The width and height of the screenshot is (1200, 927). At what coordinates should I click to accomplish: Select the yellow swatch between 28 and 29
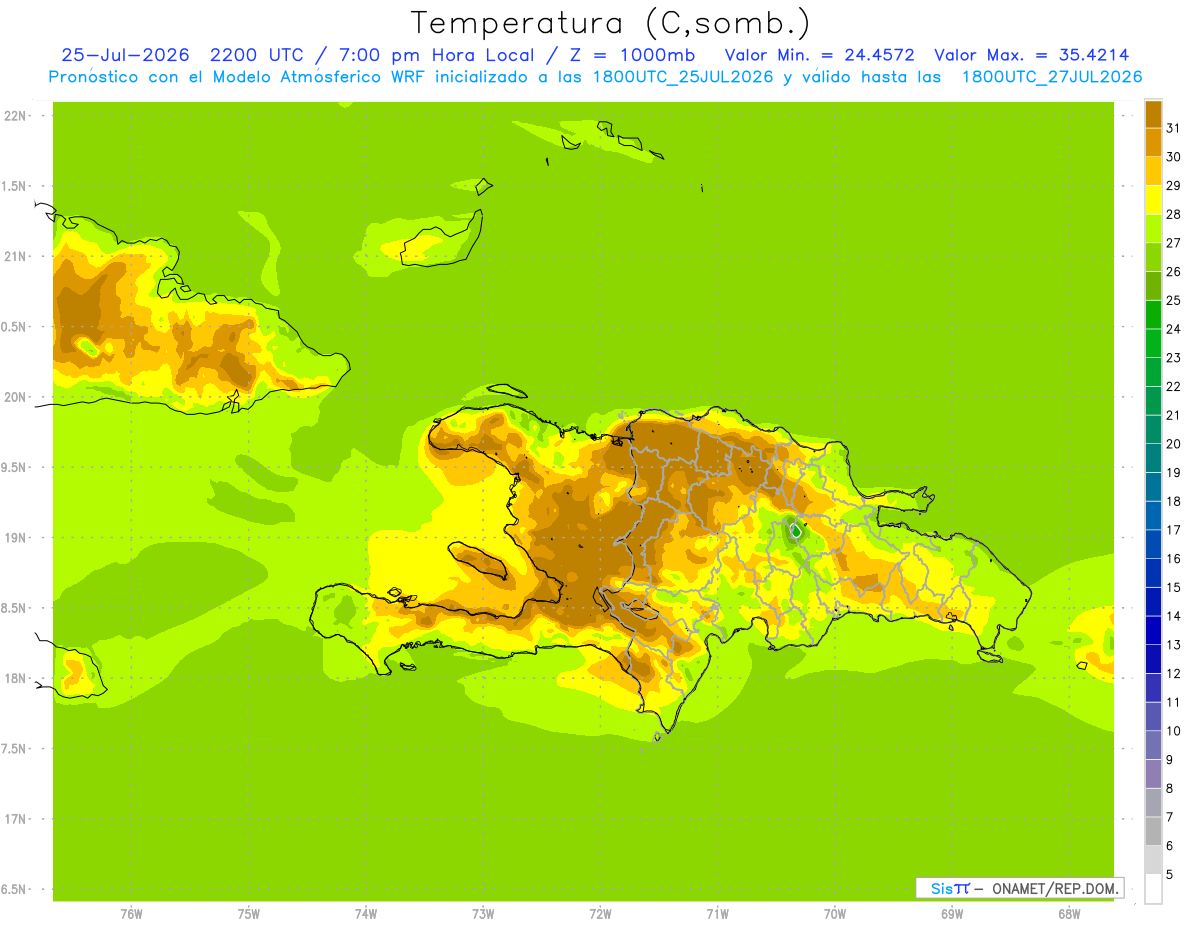1153,199
